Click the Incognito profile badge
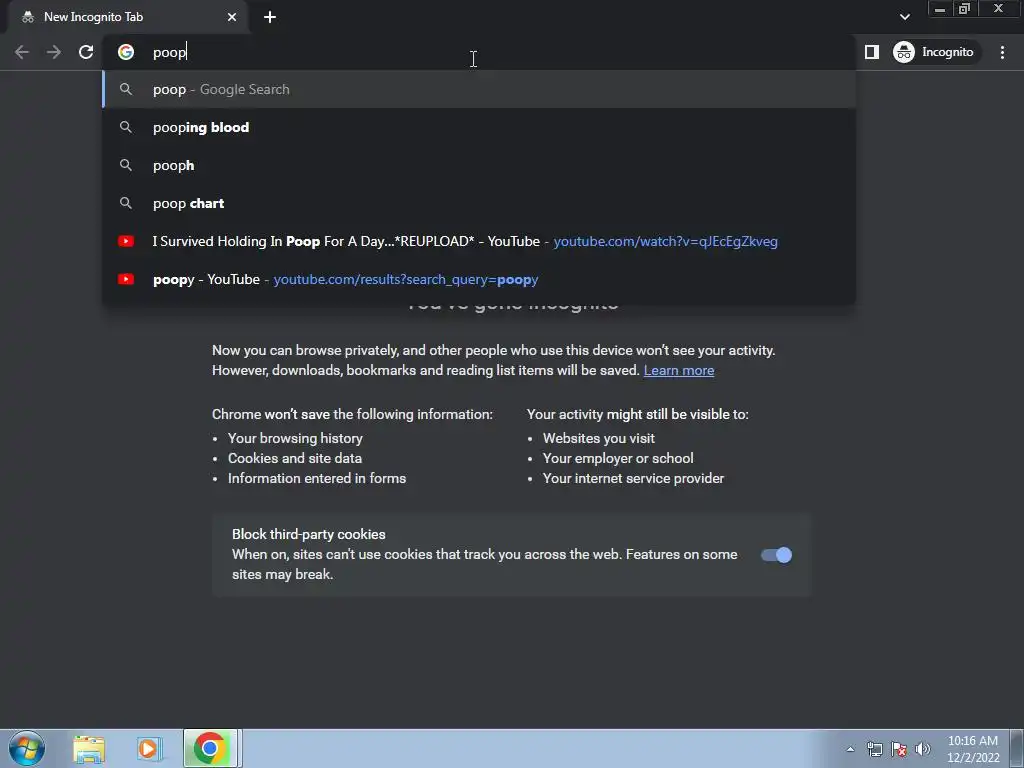1024x768 pixels. coord(934,52)
